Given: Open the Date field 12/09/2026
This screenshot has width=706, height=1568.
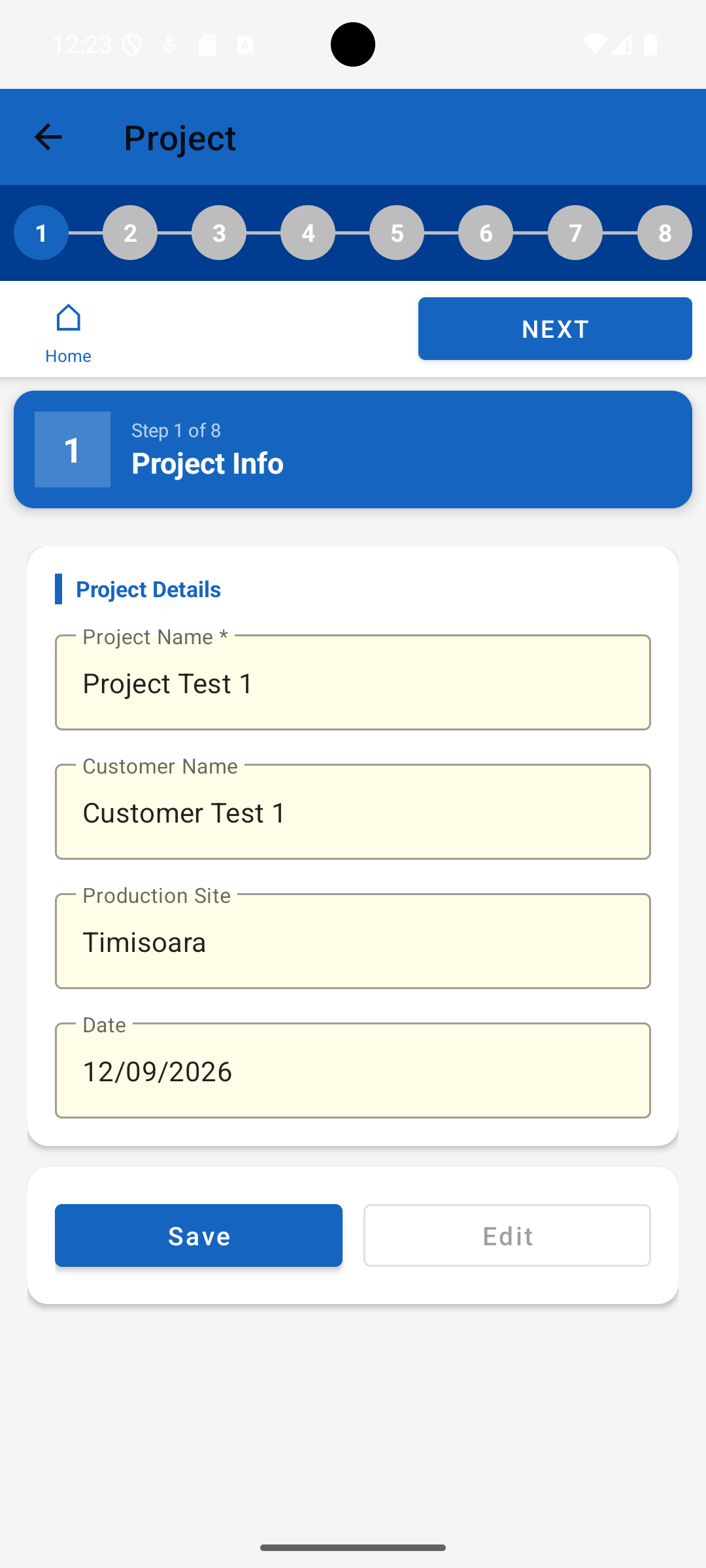Looking at the screenshot, I should pos(353,1070).
